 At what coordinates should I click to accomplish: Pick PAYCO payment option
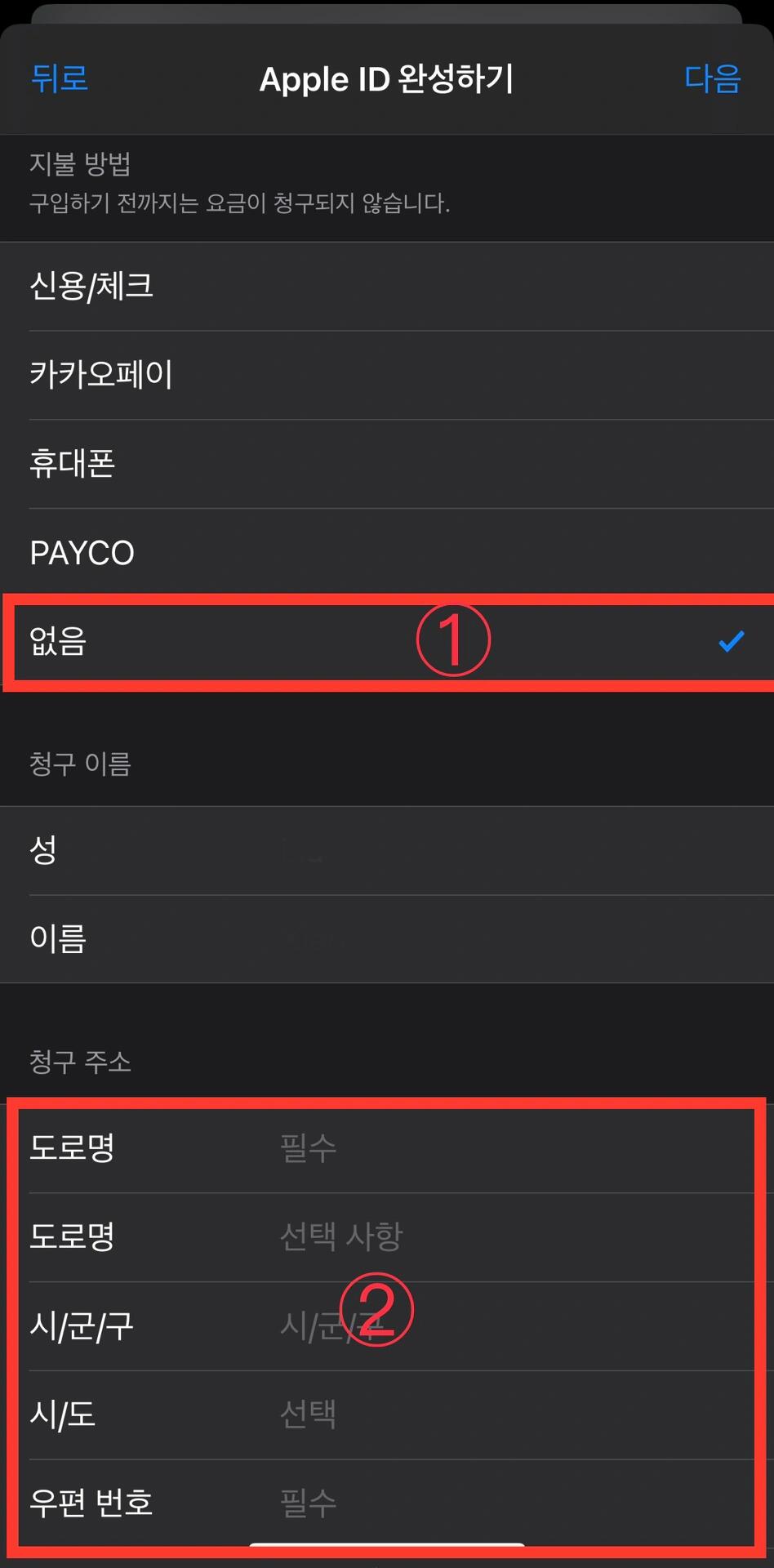coord(387,554)
